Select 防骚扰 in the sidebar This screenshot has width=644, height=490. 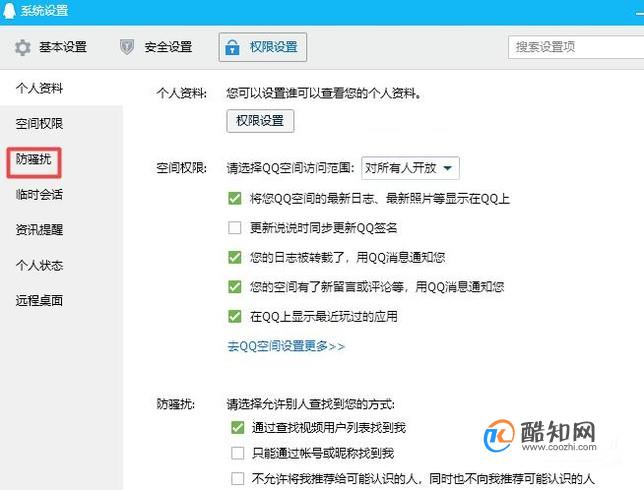(x=34, y=159)
